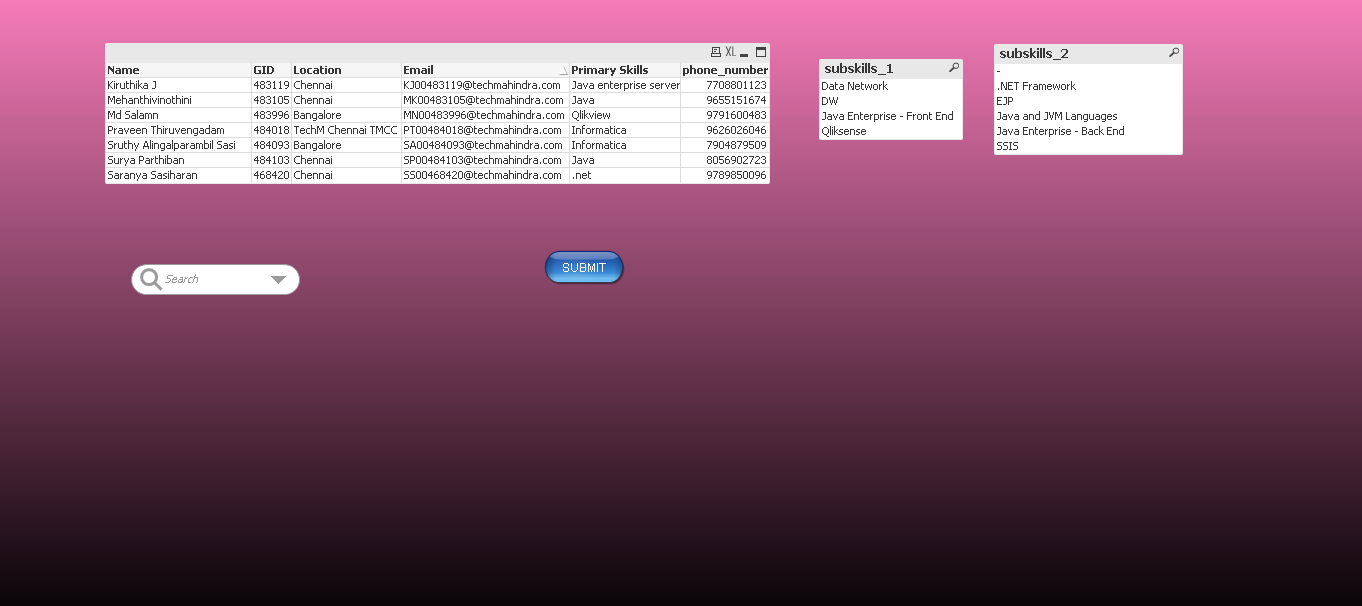
Task: Click GID cell 484103
Action: (271, 160)
